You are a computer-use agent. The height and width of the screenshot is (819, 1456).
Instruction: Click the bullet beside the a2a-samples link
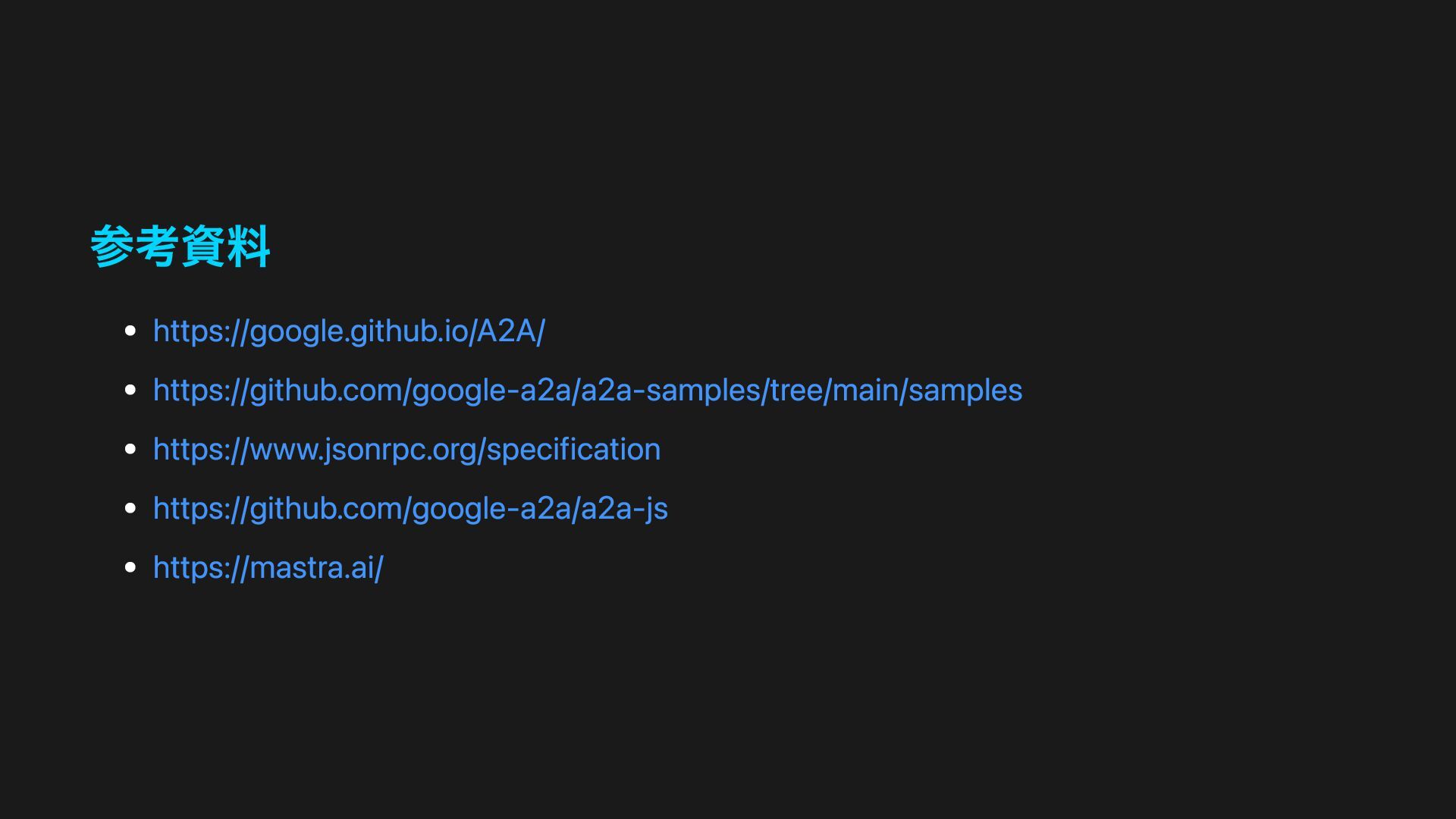coord(130,390)
